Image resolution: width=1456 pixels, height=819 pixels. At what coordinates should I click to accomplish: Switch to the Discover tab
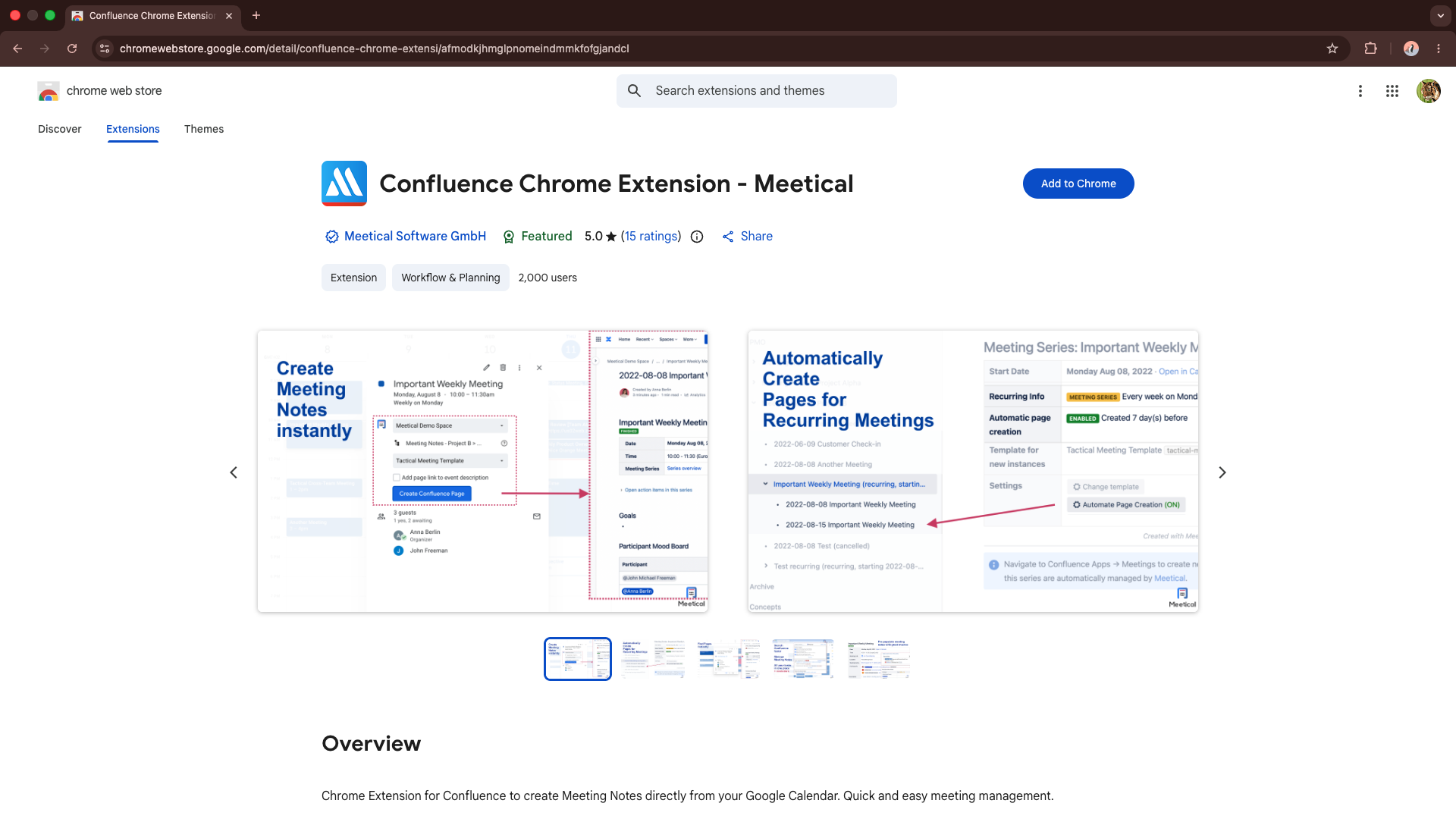point(60,129)
